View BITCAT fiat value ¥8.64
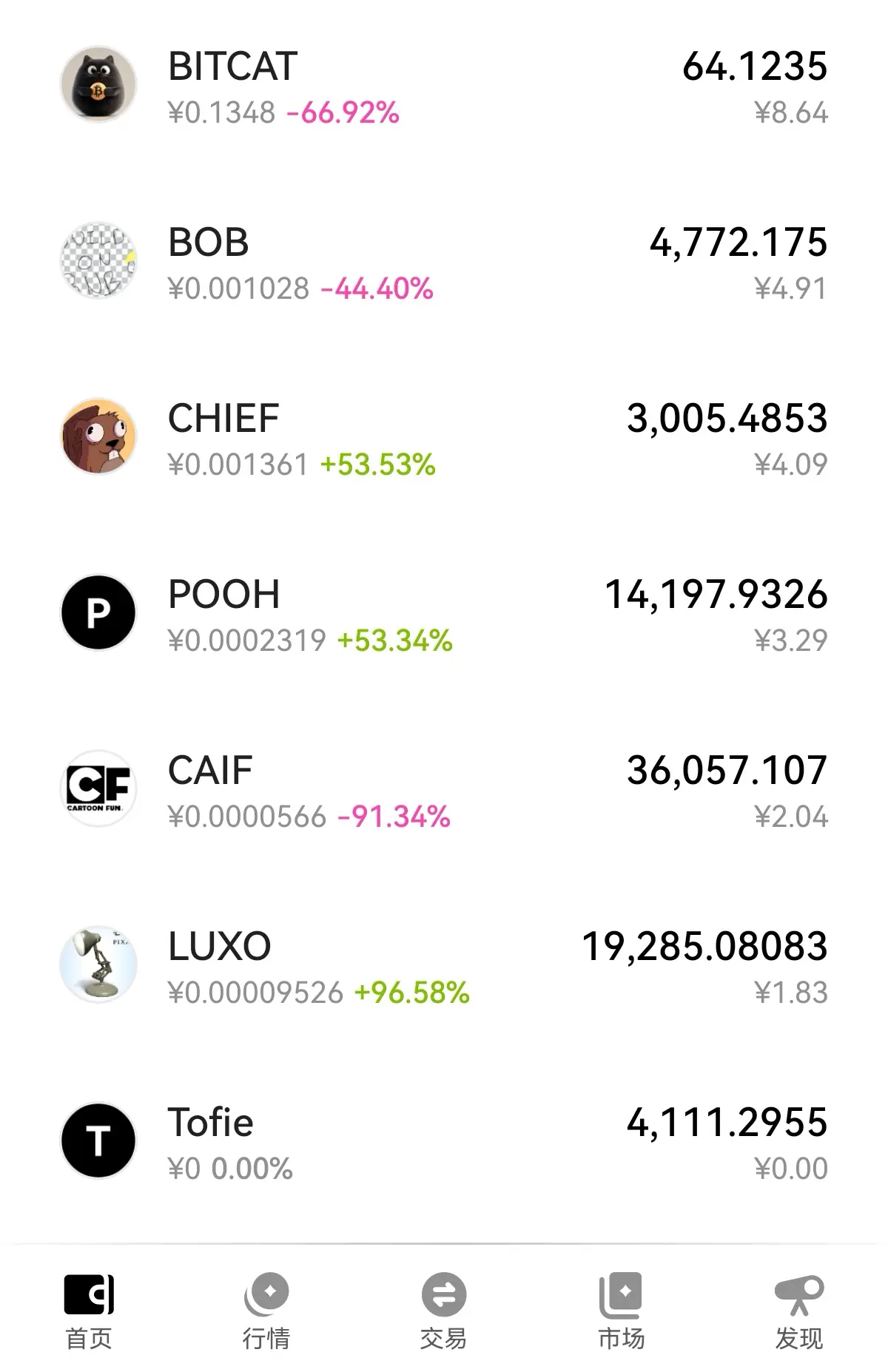 (791, 113)
